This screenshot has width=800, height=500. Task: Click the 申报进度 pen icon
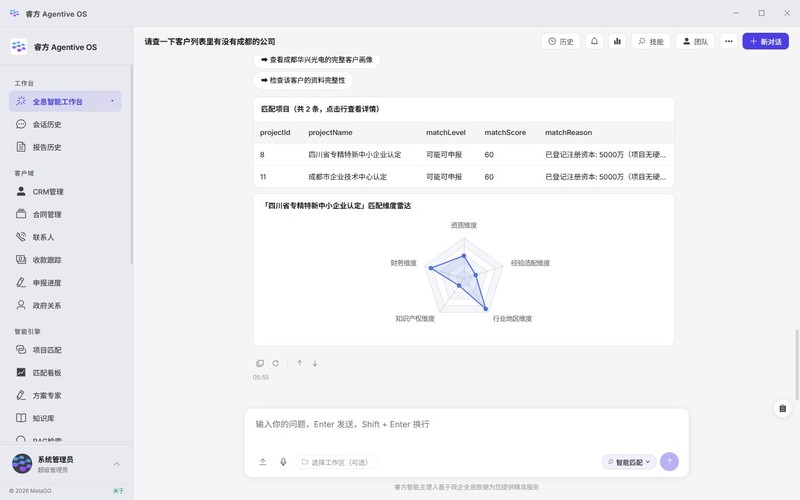[x=21, y=282]
